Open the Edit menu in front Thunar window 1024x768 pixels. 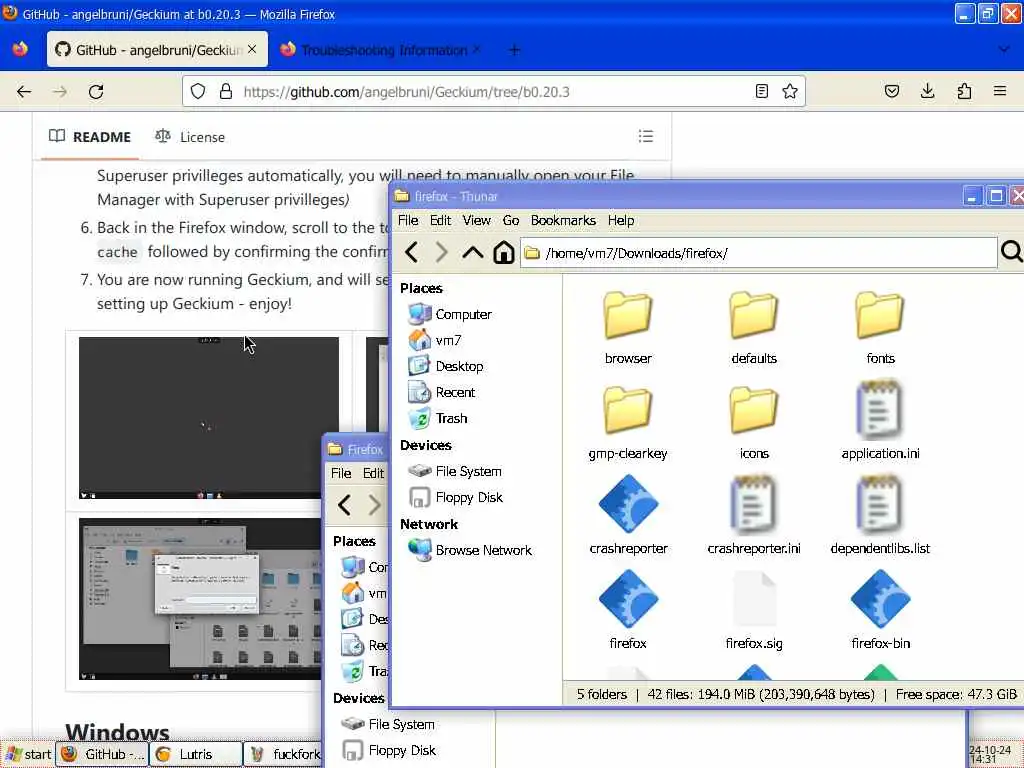[x=440, y=220]
